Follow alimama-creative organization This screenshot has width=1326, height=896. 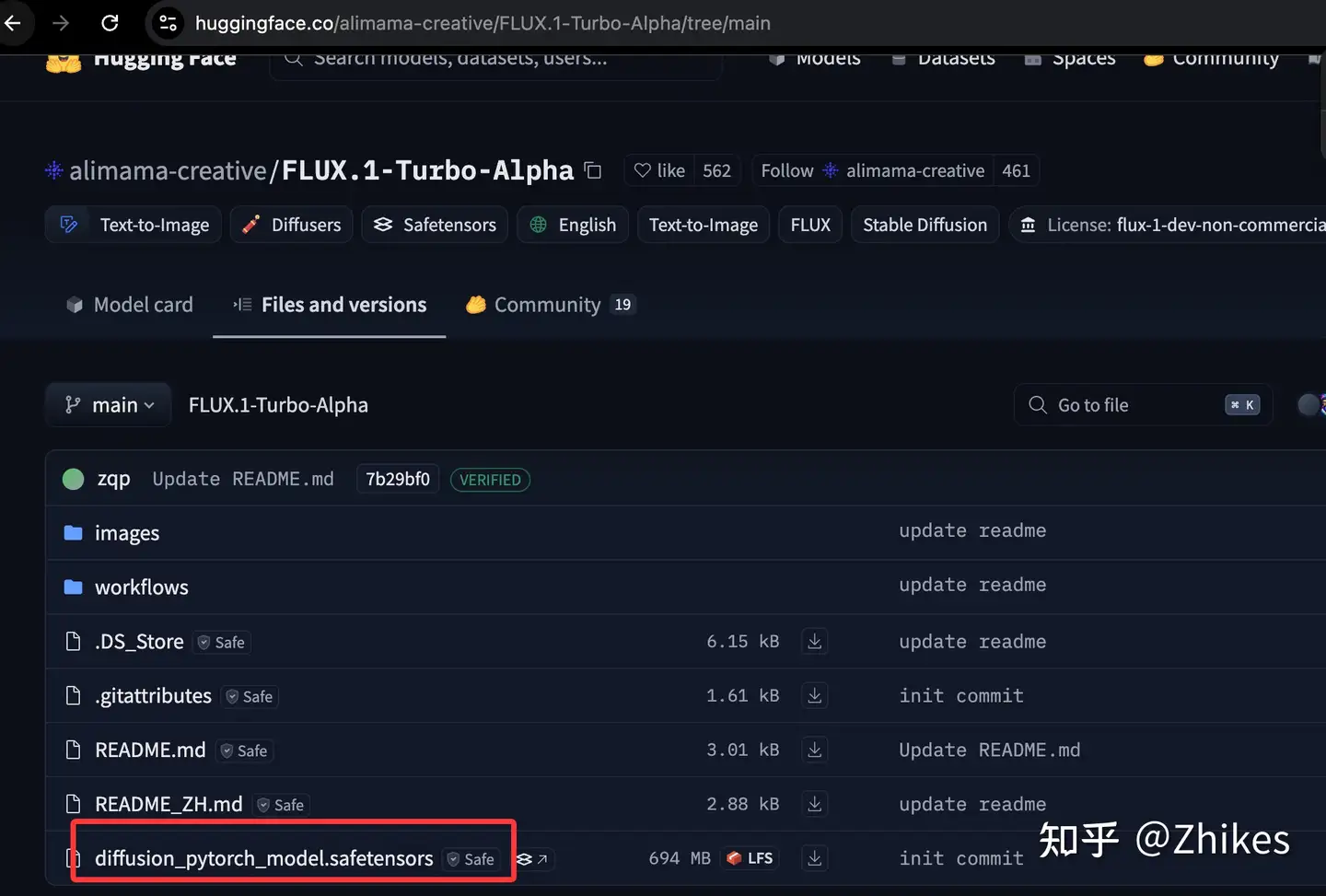(x=872, y=170)
